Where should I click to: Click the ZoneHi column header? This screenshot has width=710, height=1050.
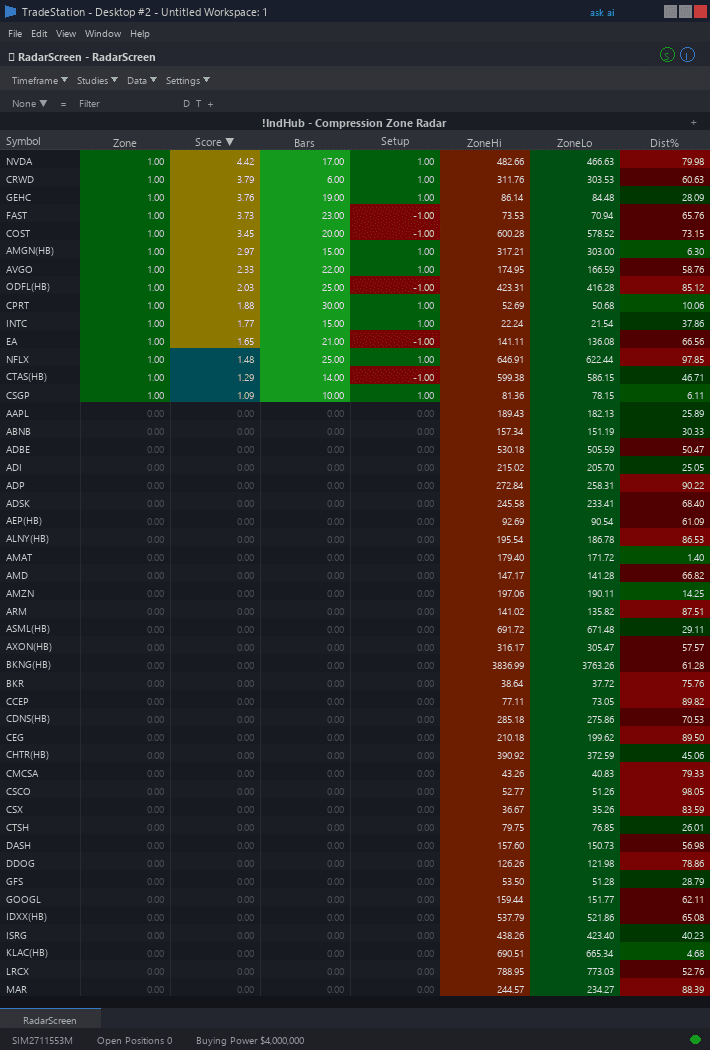[x=484, y=143]
